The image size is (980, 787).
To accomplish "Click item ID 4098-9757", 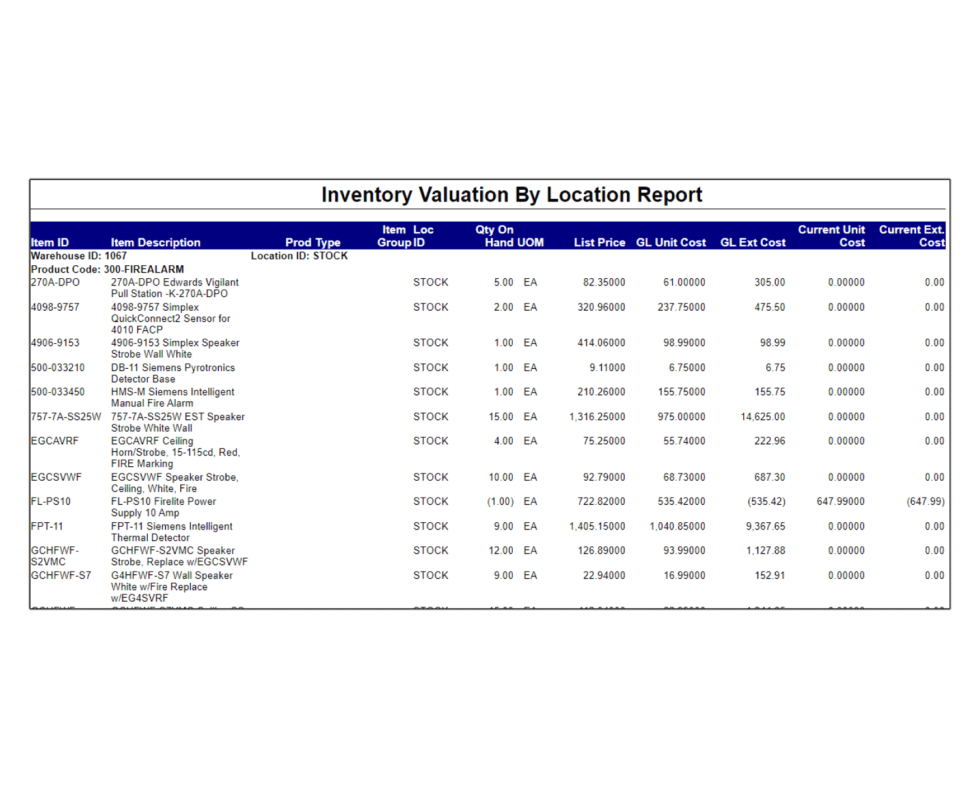I will 55,308.
